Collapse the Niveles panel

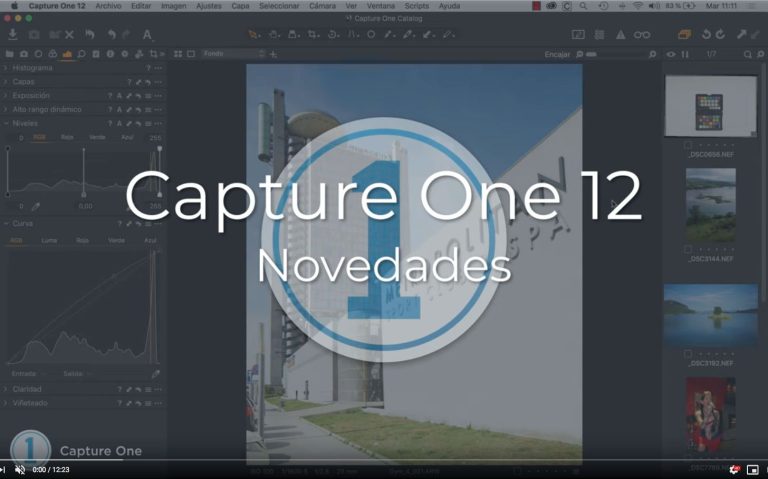(6, 123)
